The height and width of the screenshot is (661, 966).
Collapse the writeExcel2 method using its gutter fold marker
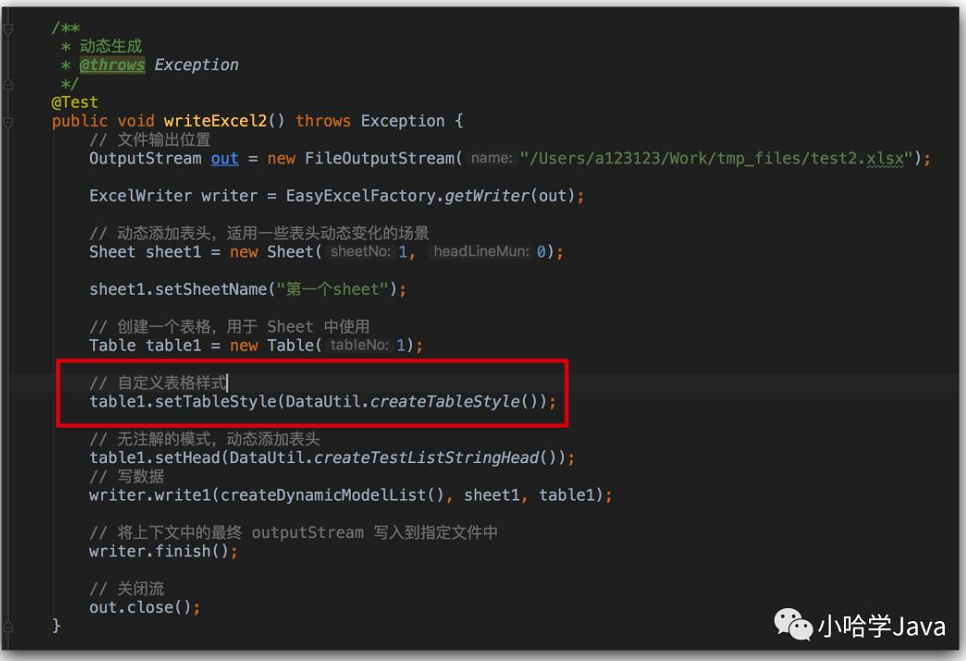(9, 122)
